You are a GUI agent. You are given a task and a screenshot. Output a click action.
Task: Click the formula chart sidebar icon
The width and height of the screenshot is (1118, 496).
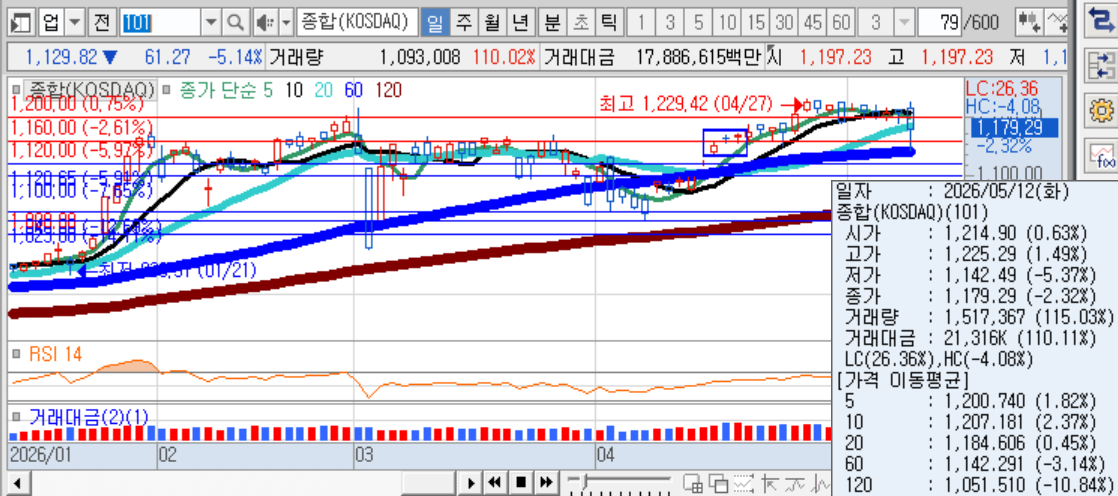click(1102, 155)
